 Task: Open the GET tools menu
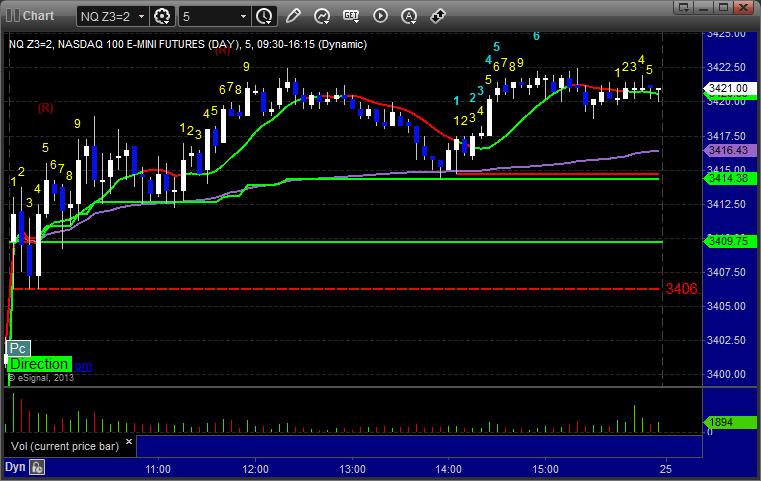[351, 16]
